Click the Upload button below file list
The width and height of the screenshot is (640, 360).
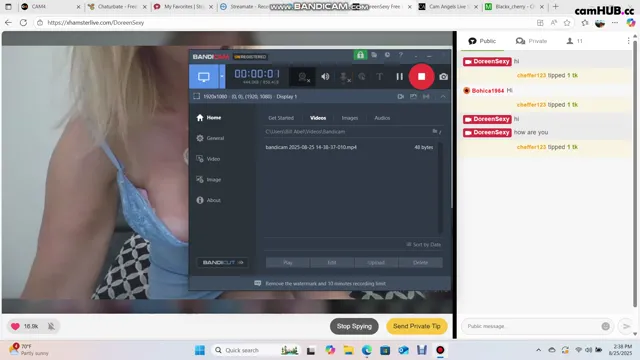[376, 262]
